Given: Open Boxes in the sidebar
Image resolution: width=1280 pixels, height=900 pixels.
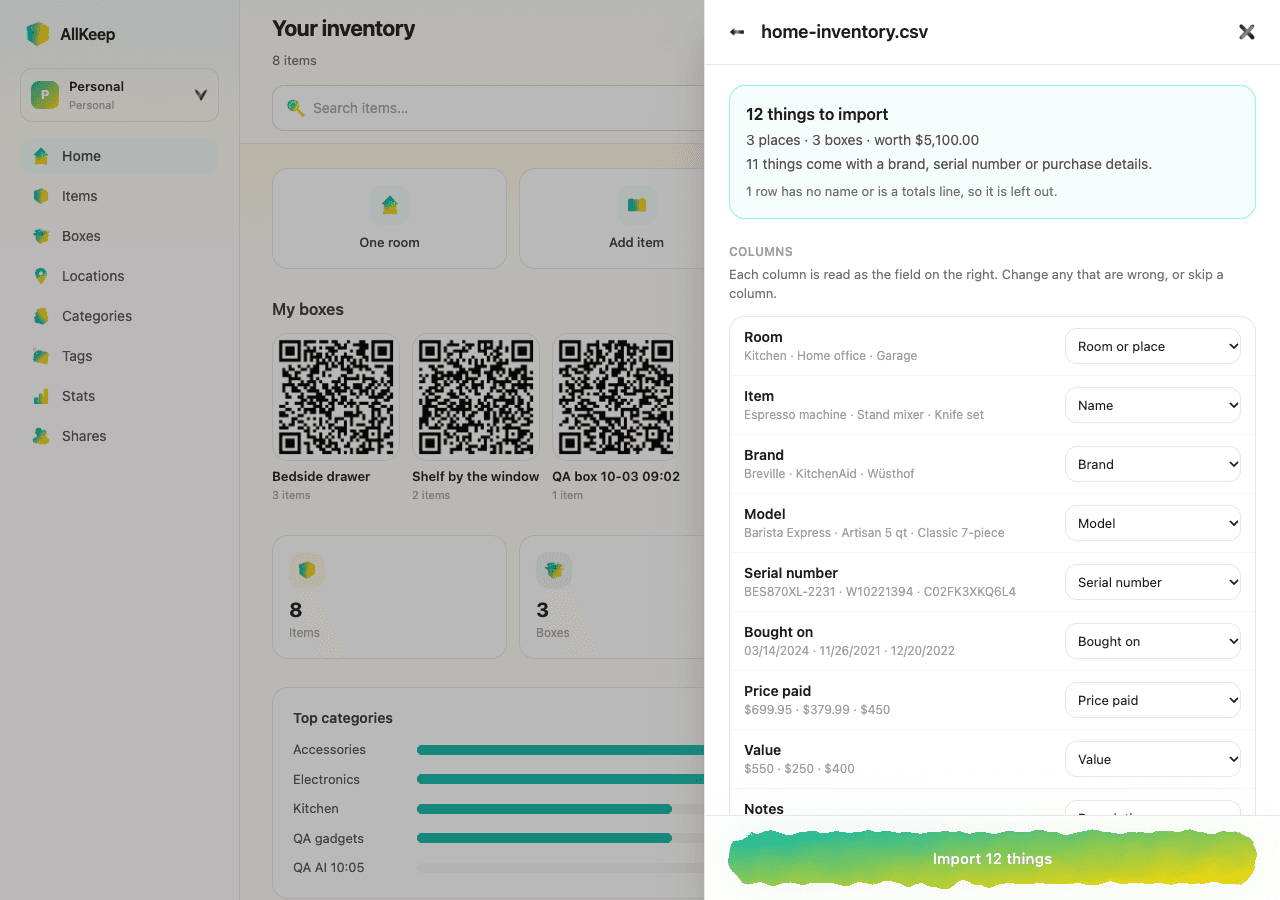Looking at the screenshot, I should pyautogui.click(x=119, y=236).
